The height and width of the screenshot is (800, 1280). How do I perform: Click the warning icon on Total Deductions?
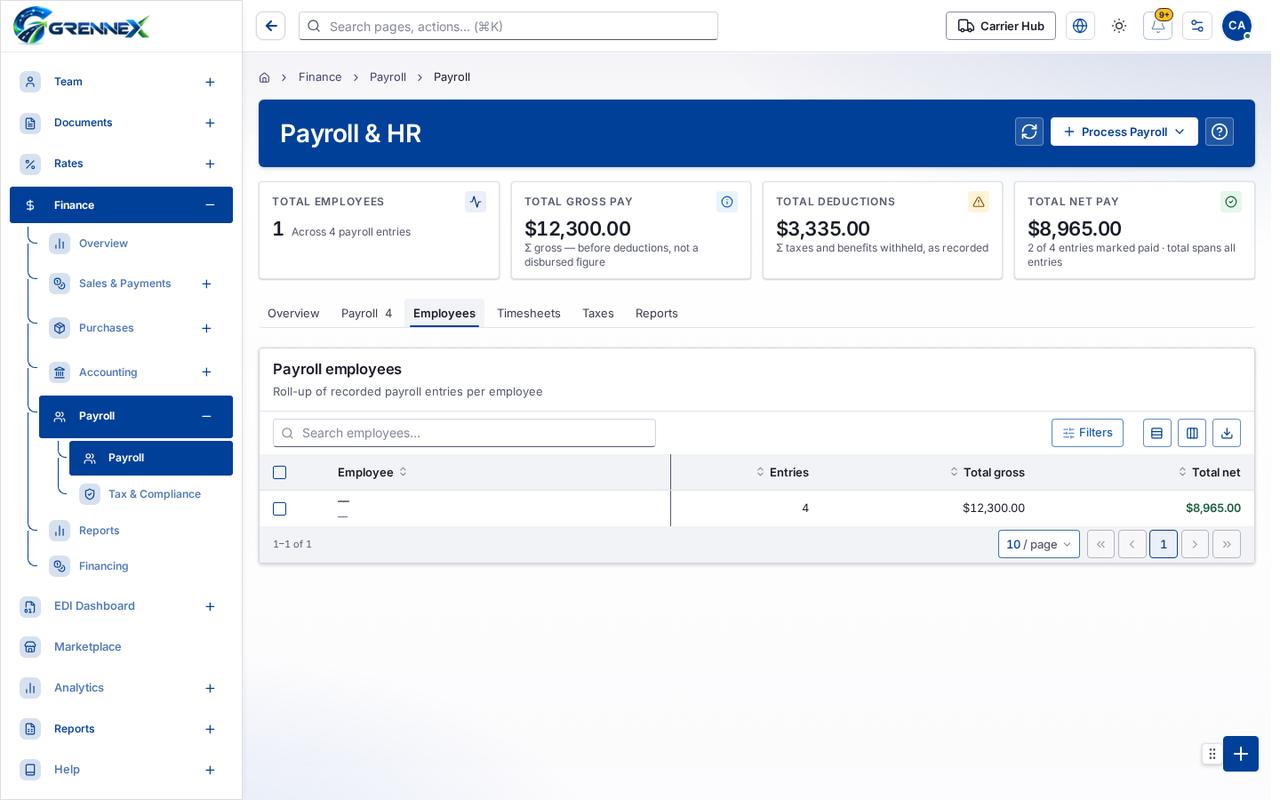click(979, 202)
